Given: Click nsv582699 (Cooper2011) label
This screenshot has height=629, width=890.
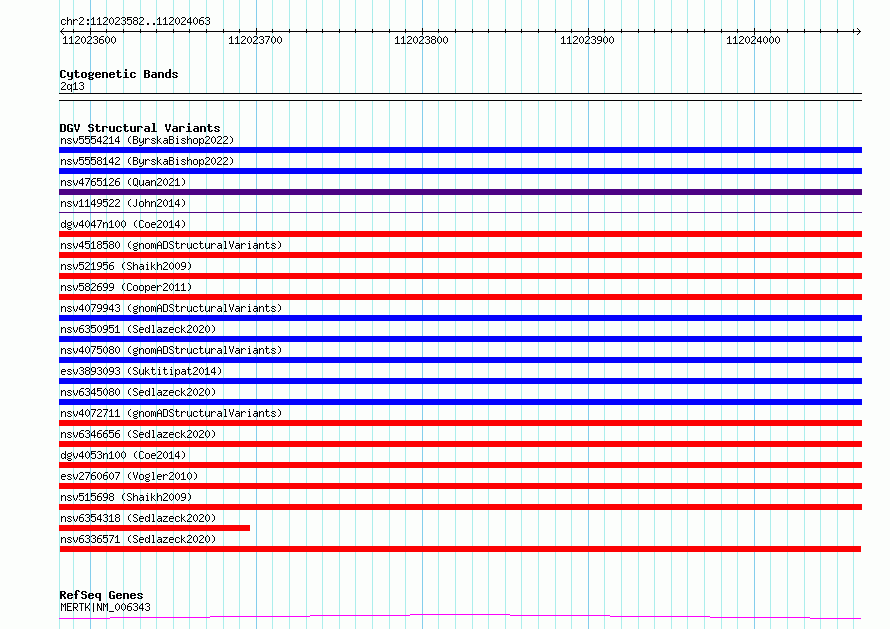Looking at the screenshot, I should pos(126,287).
